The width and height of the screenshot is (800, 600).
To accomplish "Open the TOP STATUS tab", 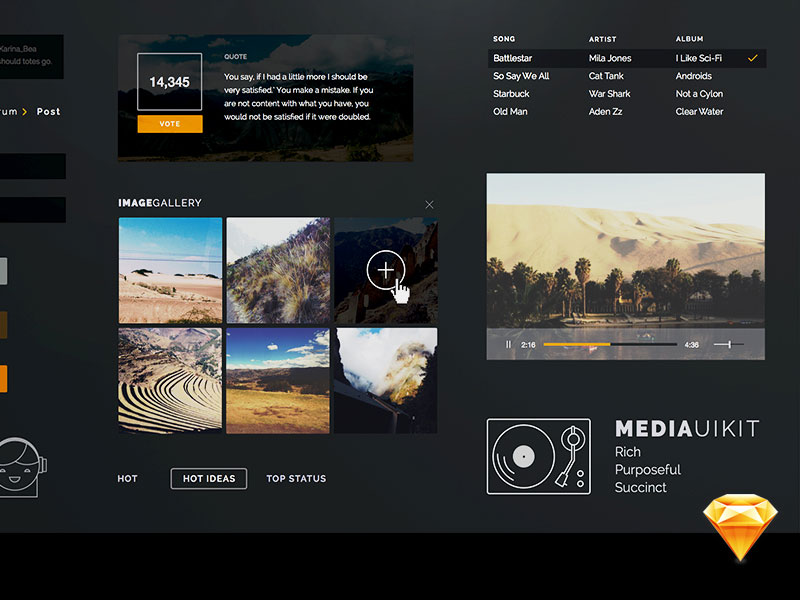I will point(296,479).
